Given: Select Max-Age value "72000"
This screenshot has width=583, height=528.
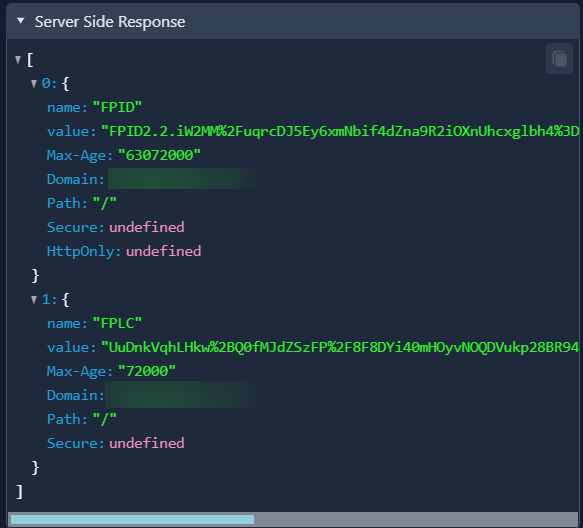Looking at the screenshot, I should [x=146, y=371].
